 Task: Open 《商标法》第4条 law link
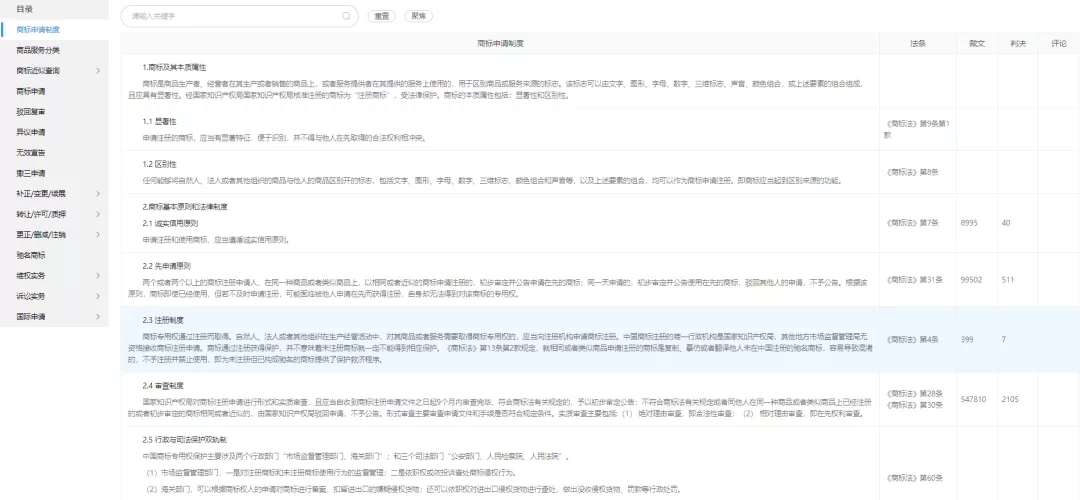tap(912, 340)
